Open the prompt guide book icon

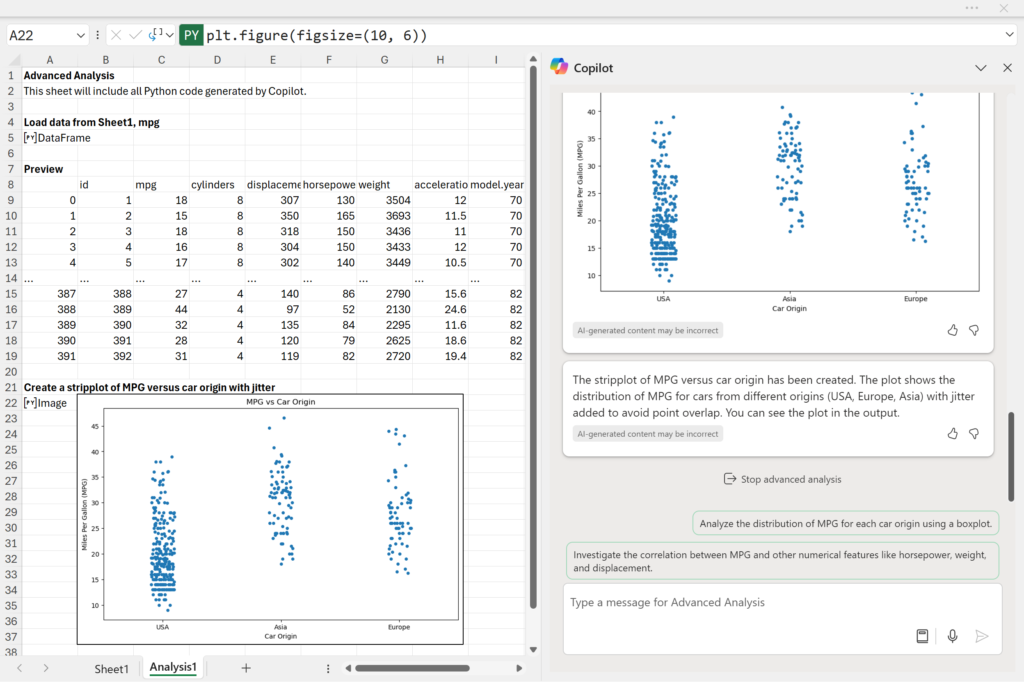[922, 636]
